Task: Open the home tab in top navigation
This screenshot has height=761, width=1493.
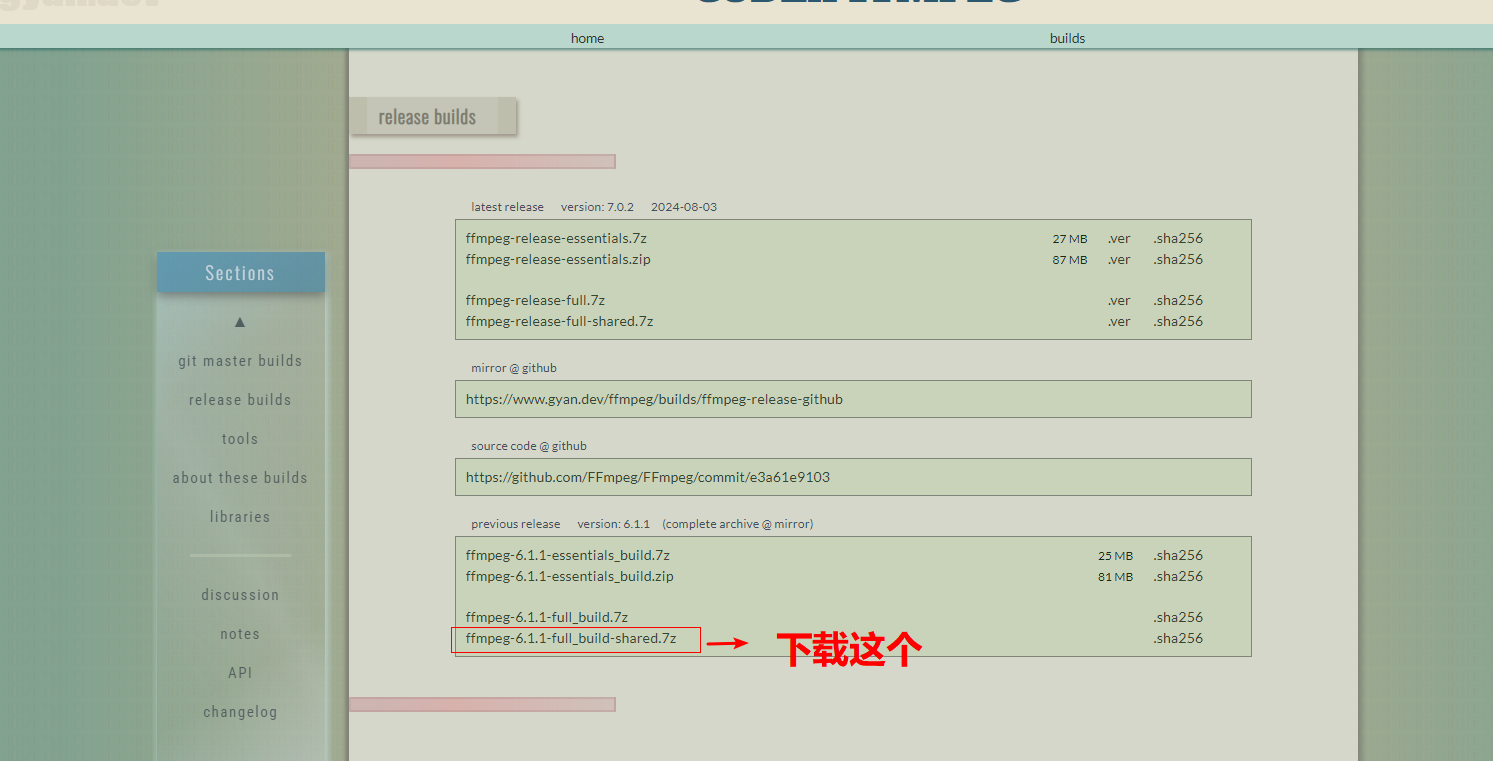Action: pos(587,38)
